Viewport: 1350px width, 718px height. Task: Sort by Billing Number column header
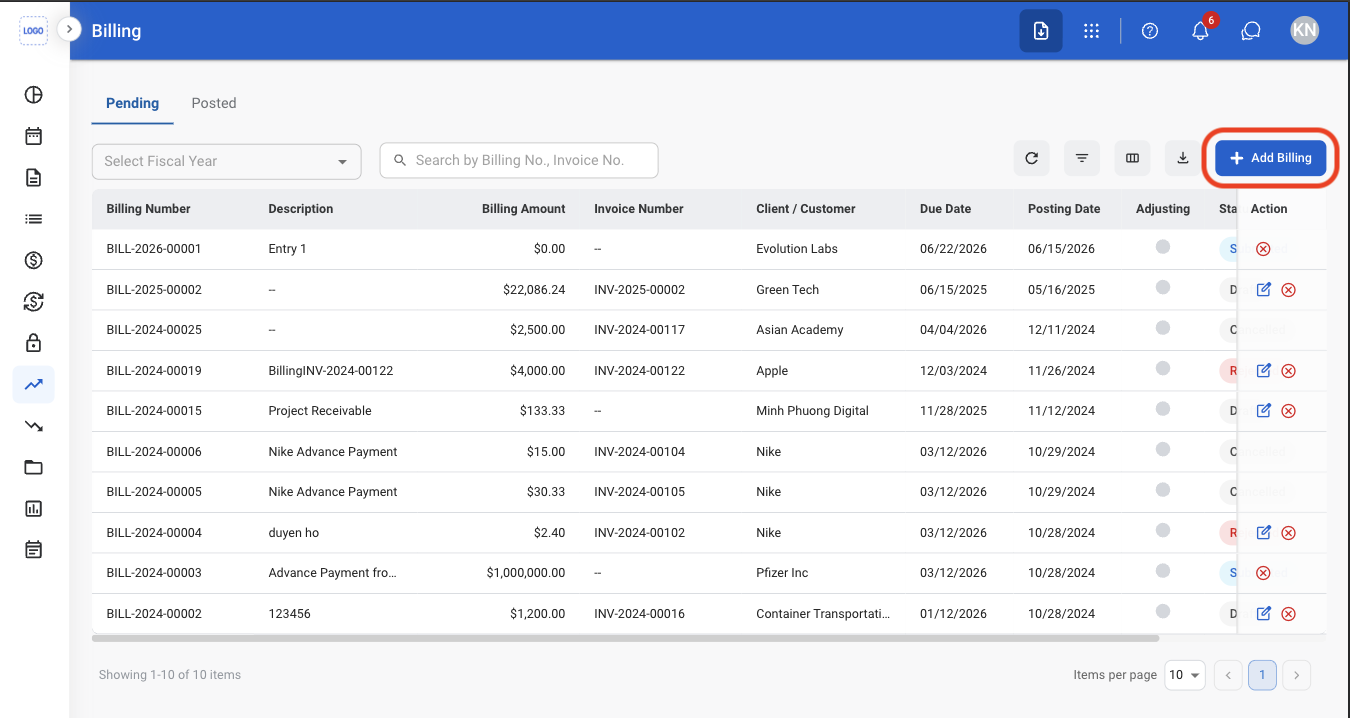pos(148,209)
